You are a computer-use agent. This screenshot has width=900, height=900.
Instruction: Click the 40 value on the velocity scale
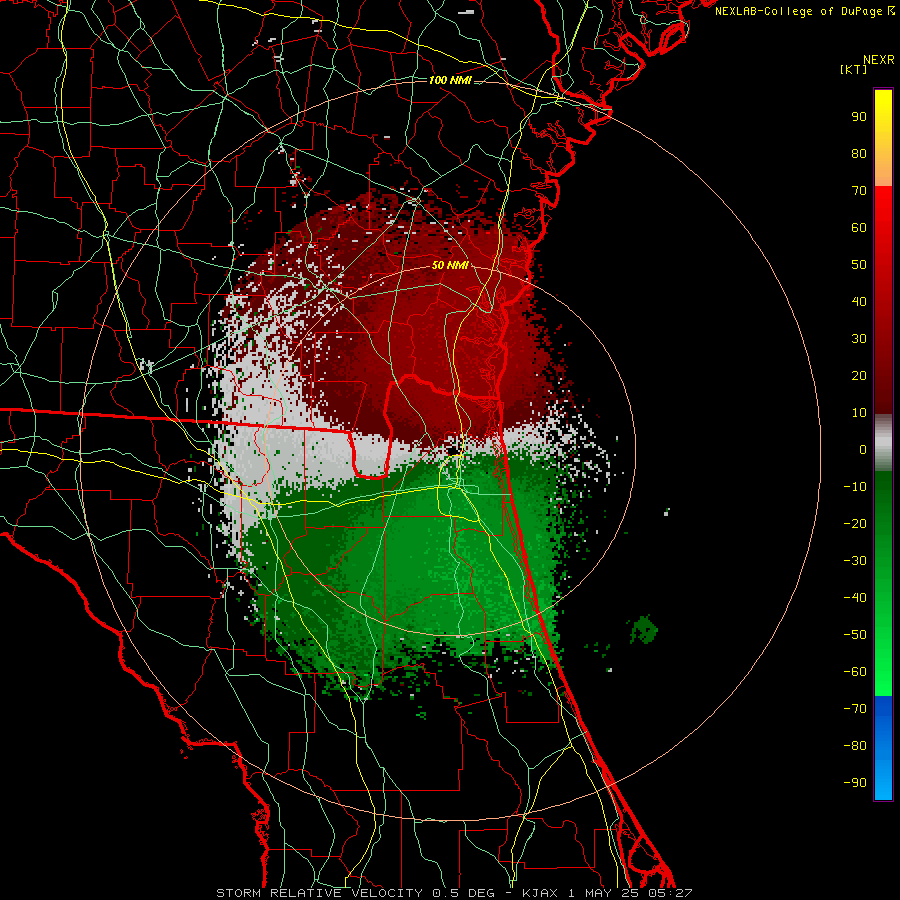tap(859, 302)
